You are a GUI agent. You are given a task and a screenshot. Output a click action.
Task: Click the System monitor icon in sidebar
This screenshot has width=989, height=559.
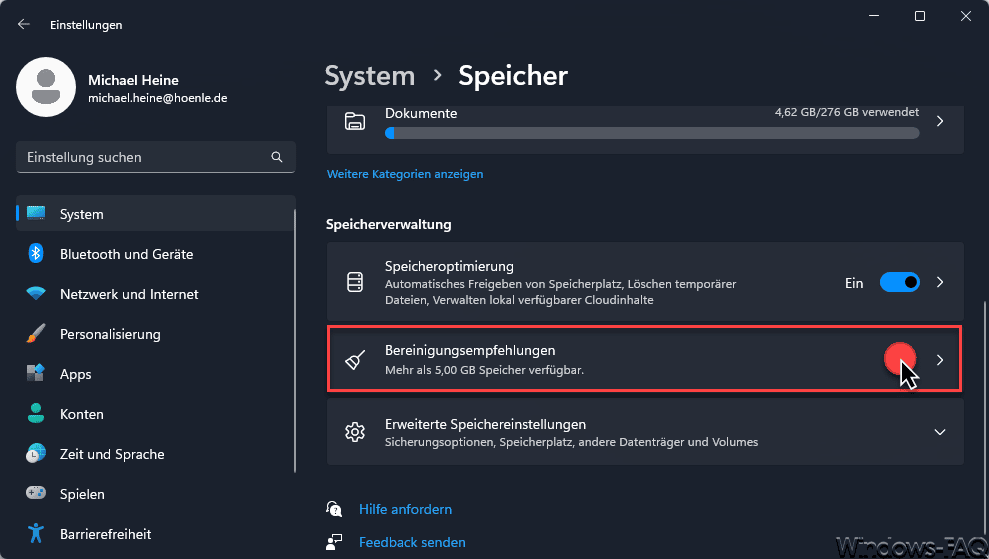pyautogui.click(x=36, y=214)
